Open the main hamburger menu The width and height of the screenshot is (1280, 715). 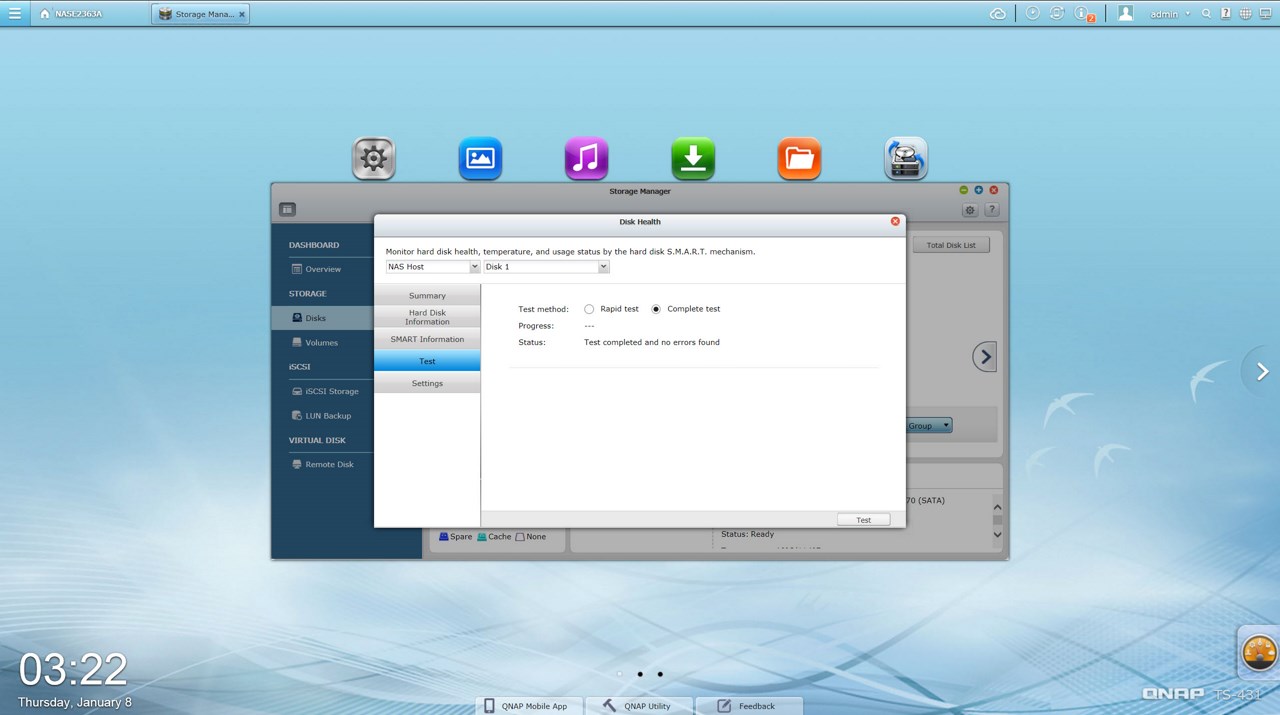pyautogui.click(x=14, y=13)
